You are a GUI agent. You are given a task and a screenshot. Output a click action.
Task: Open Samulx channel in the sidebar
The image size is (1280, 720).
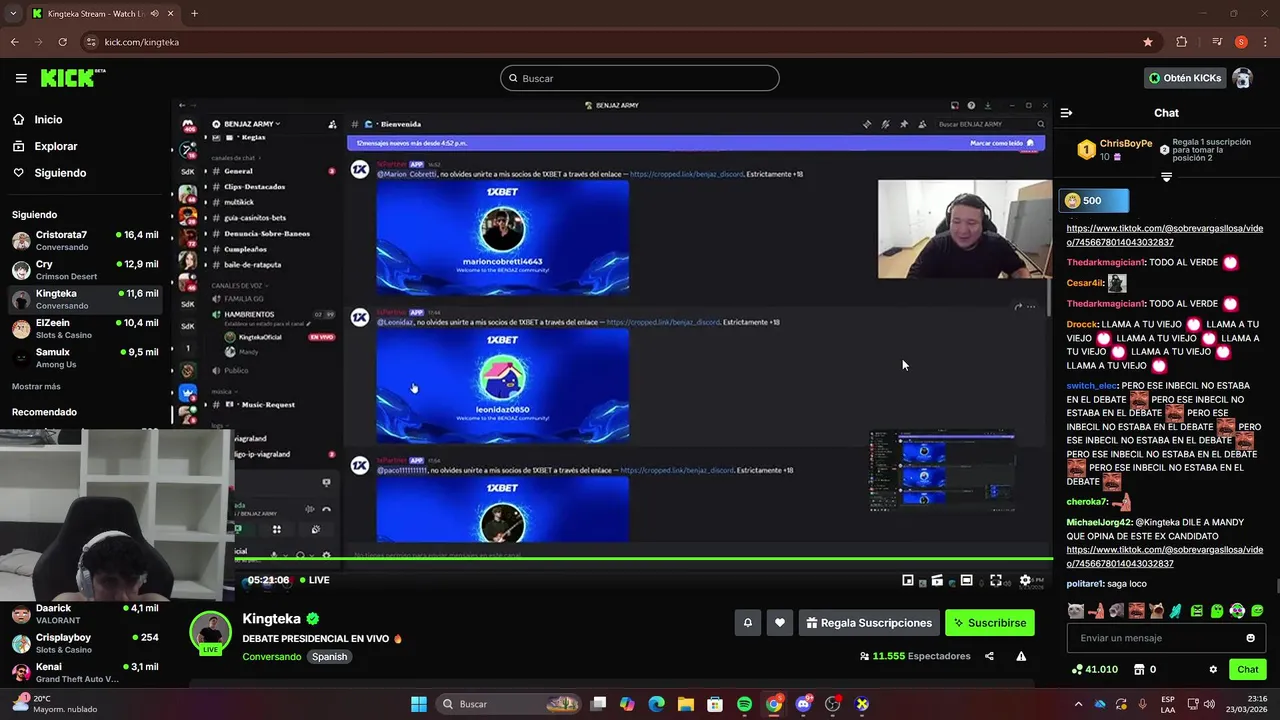point(85,358)
